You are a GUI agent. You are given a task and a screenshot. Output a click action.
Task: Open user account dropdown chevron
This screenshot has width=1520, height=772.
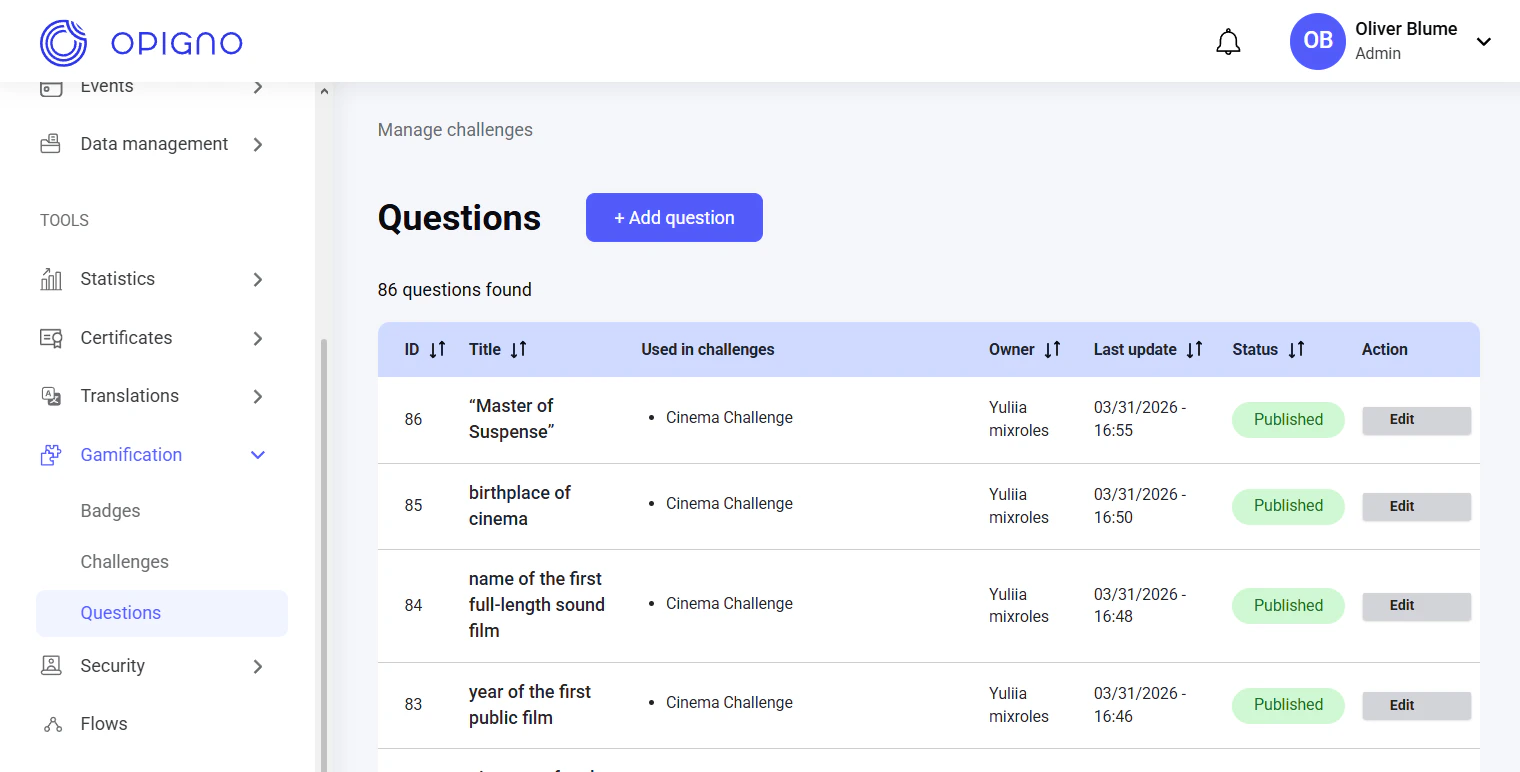[x=1484, y=42]
